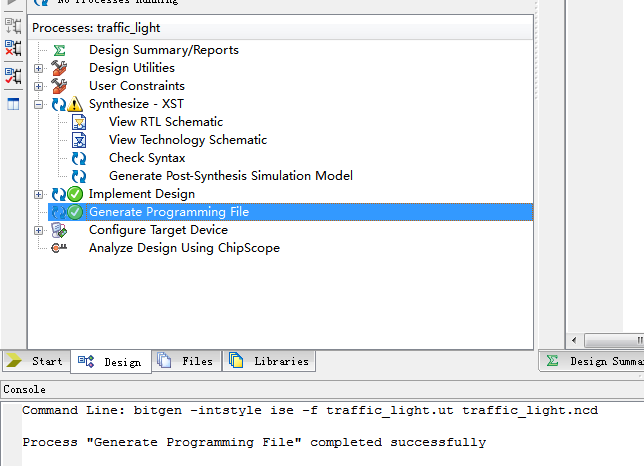Screen dimensions: 644x466
Task: Click Implement Design rerun arrows icon
Action: [59, 194]
